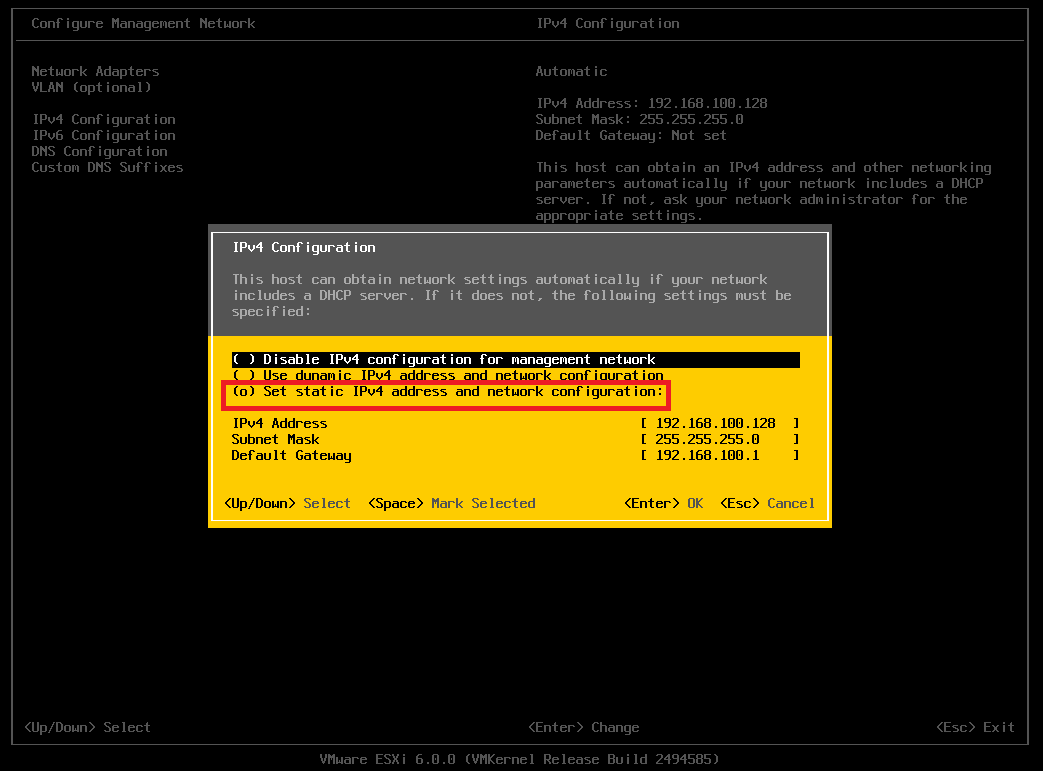This screenshot has width=1043, height=771.
Task: Click <Enter> OK in the dialog
Action: pos(663,504)
